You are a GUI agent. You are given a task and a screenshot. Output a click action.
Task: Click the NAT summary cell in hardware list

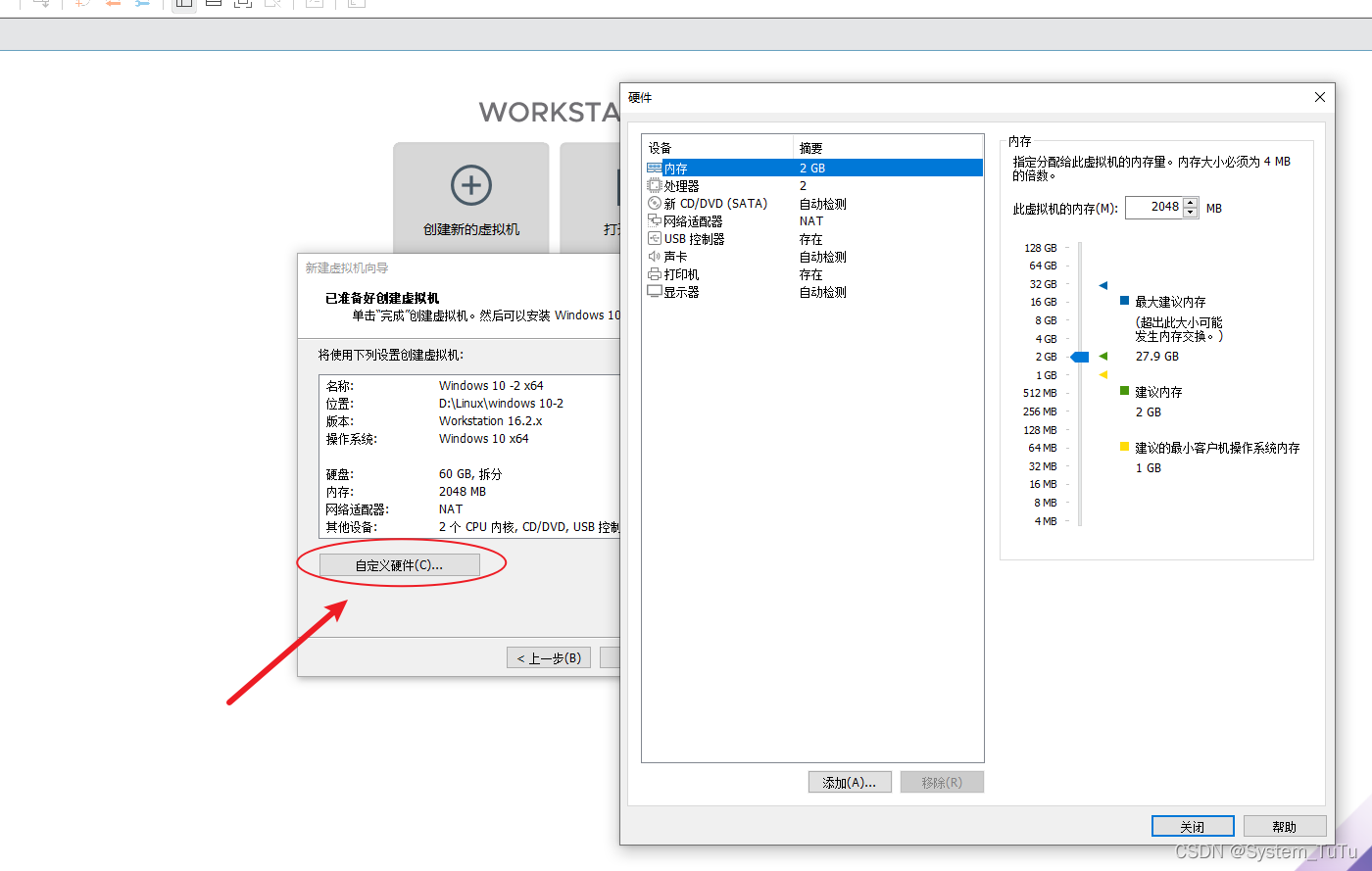[x=811, y=221]
